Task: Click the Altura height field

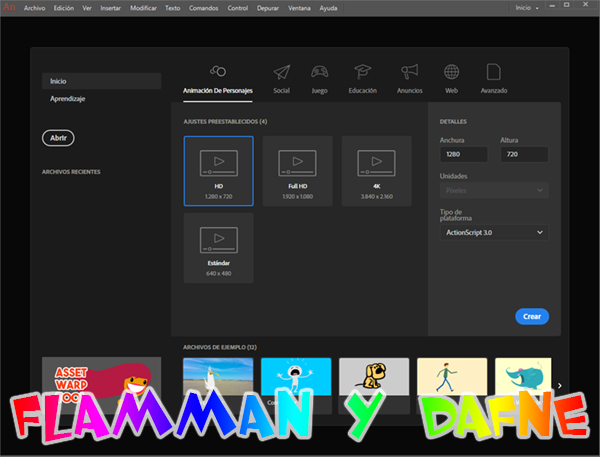Action: point(524,154)
